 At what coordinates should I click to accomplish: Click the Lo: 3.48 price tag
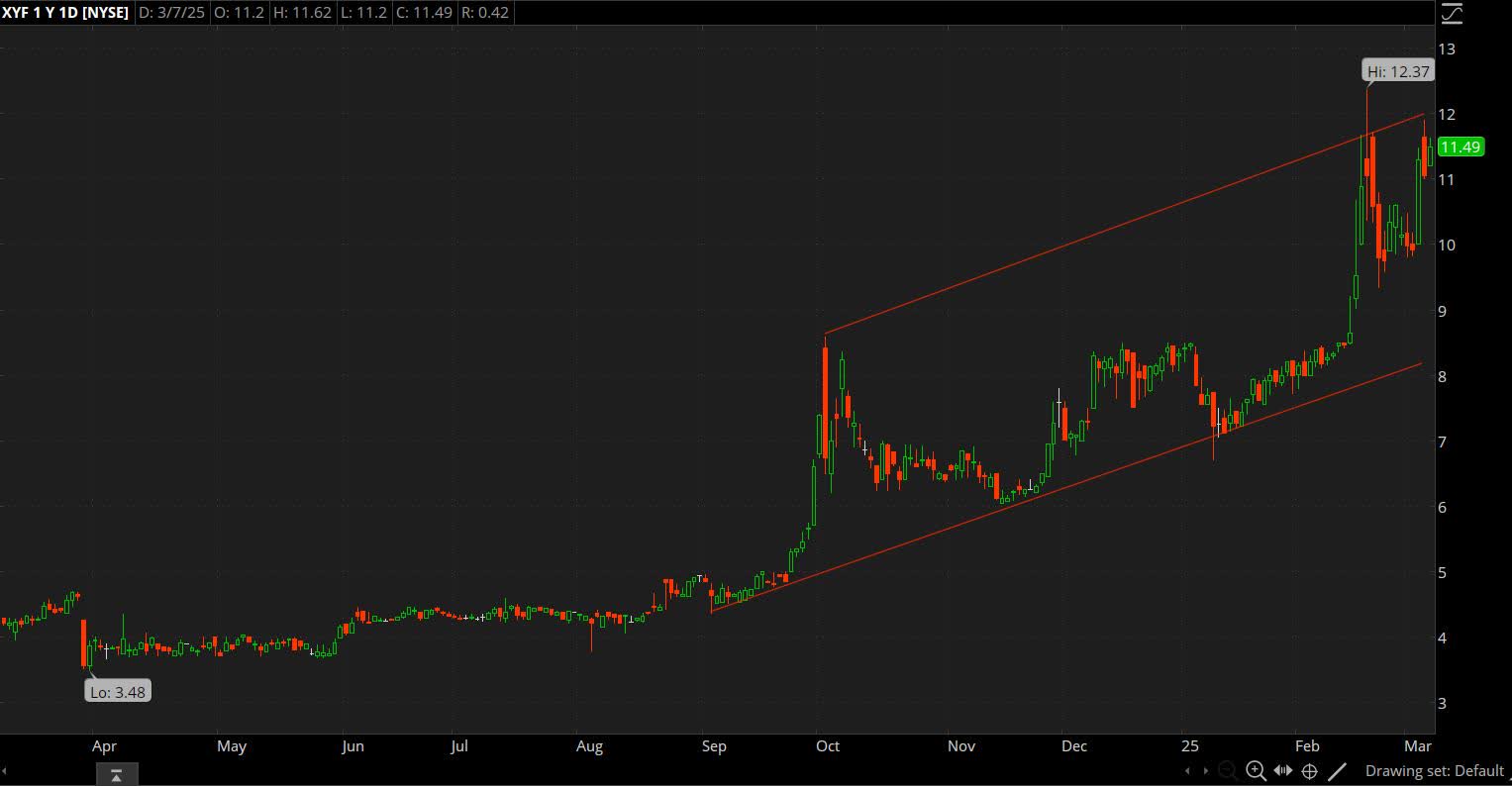[117, 691]
